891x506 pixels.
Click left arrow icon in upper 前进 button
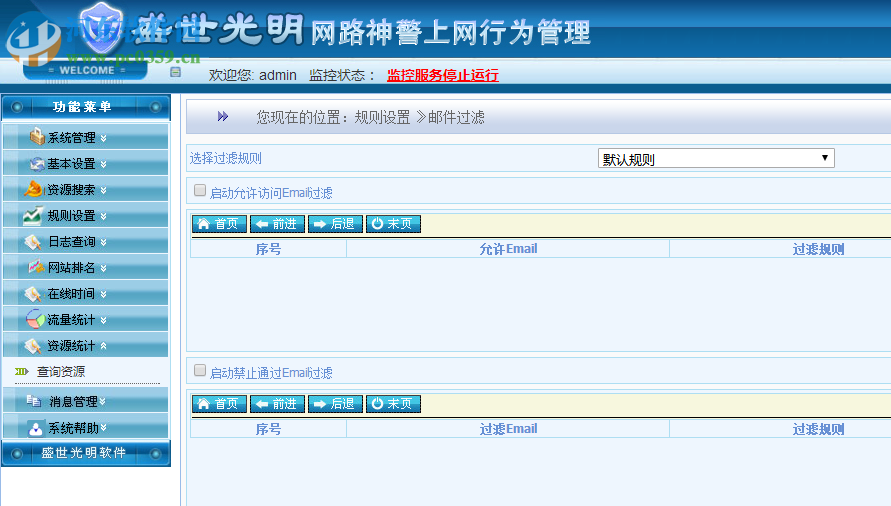coord(261,224)
